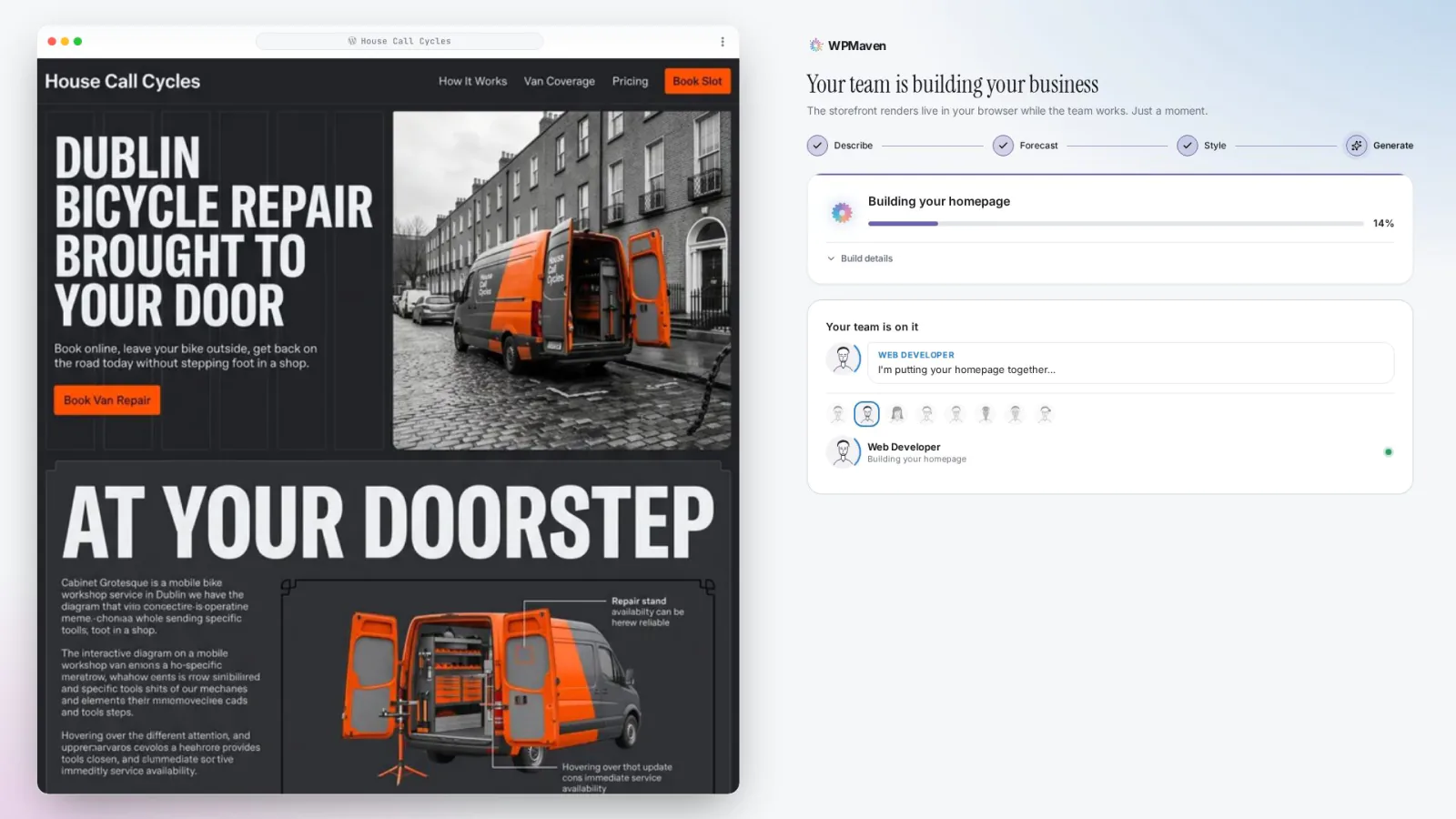Click the 'I'm putting your homepage together...' message
Viewport: 1456px width, 819px height.
(966, 370)
